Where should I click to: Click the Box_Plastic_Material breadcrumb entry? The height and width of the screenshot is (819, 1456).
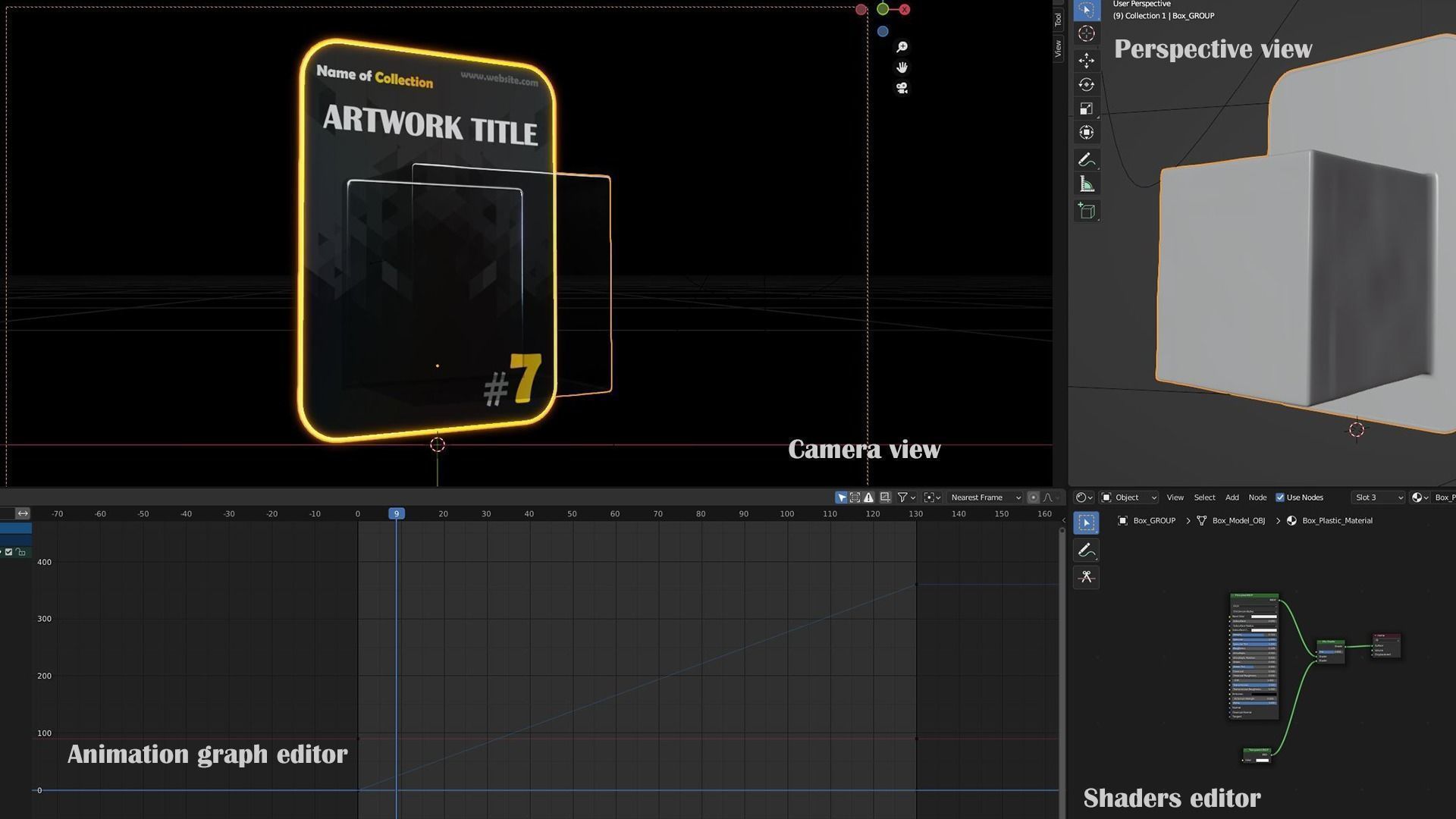[1336, 521]
